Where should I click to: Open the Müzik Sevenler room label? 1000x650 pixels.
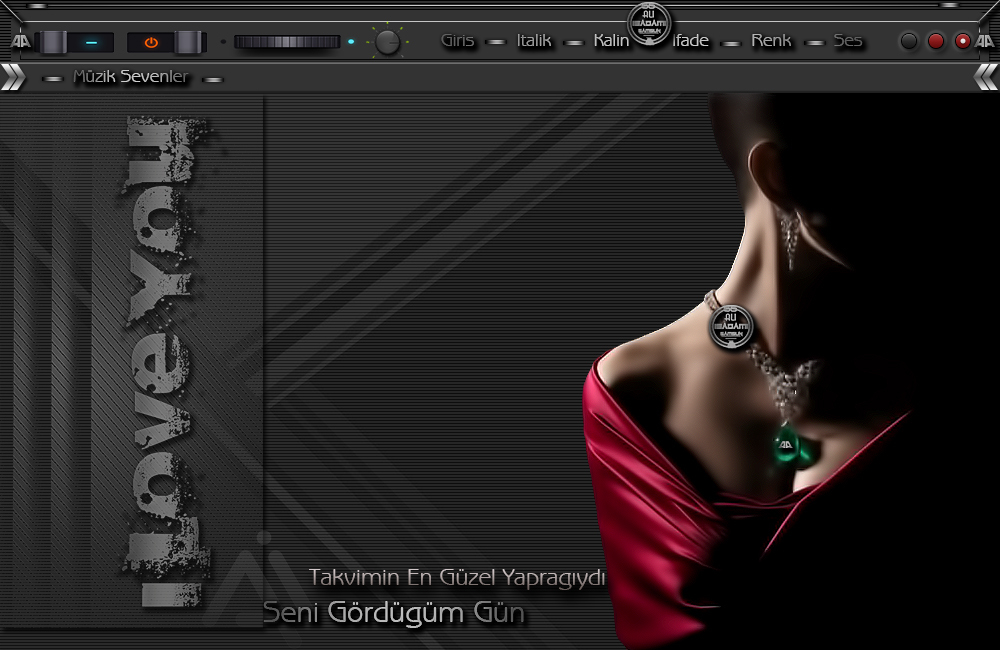point(131,77)
